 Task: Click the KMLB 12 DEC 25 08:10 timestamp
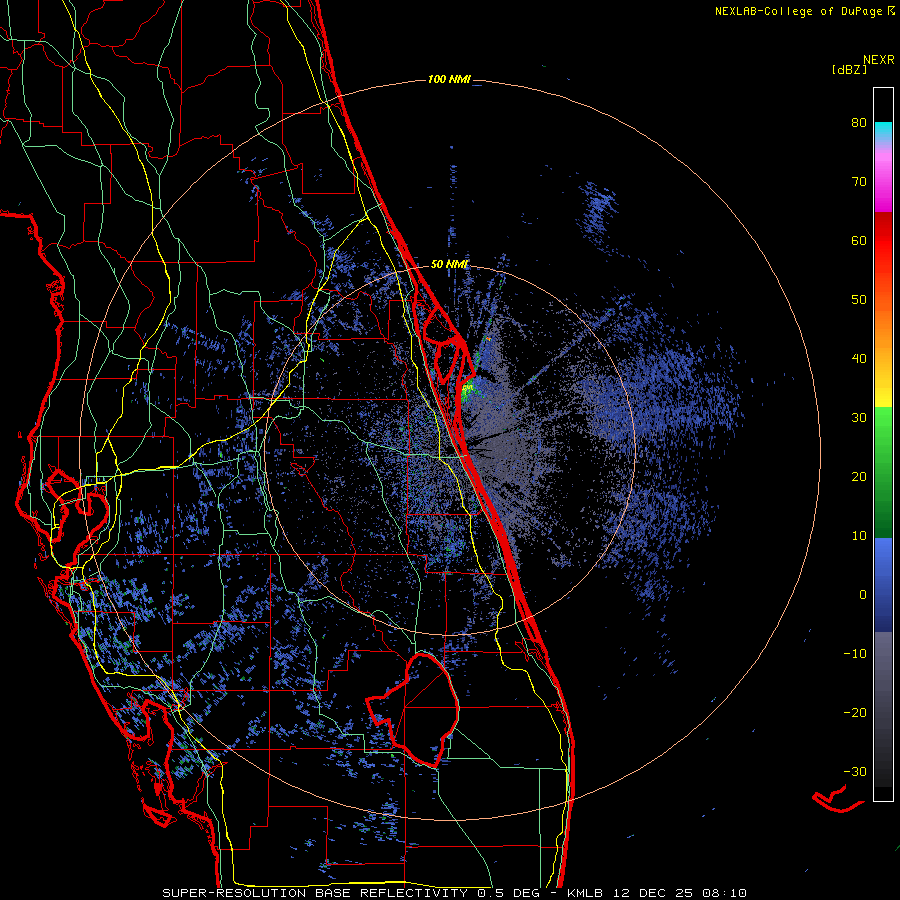pyautogui.click(x=657, y=893)
